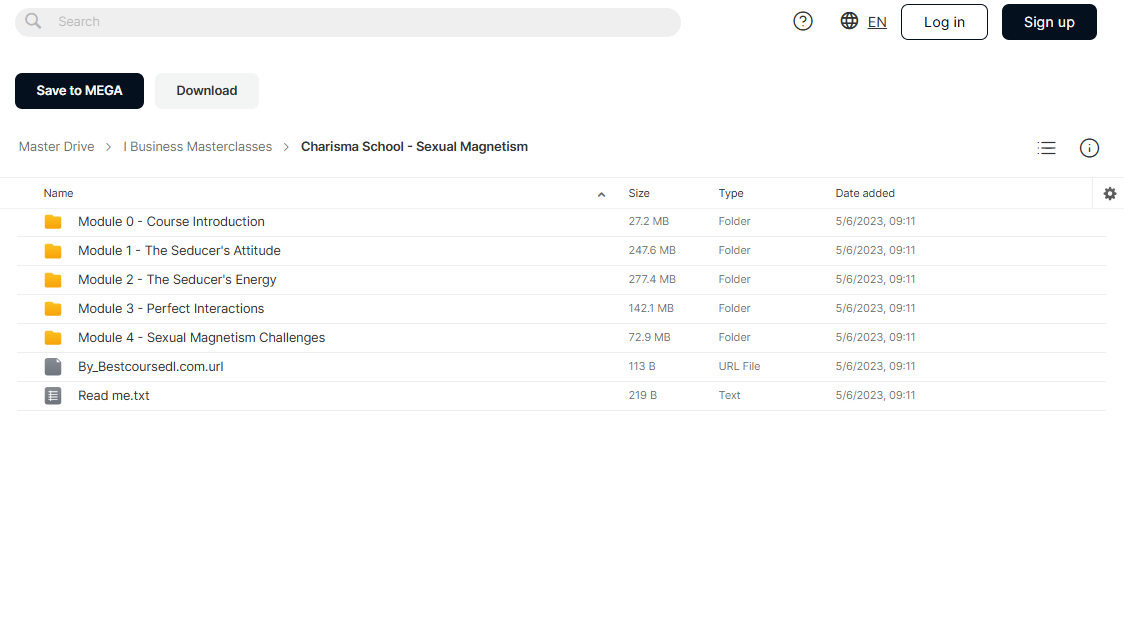Click the URL File type cell
The width and height of the screenshot is (1124, 633).
click(x=739, y=366)
